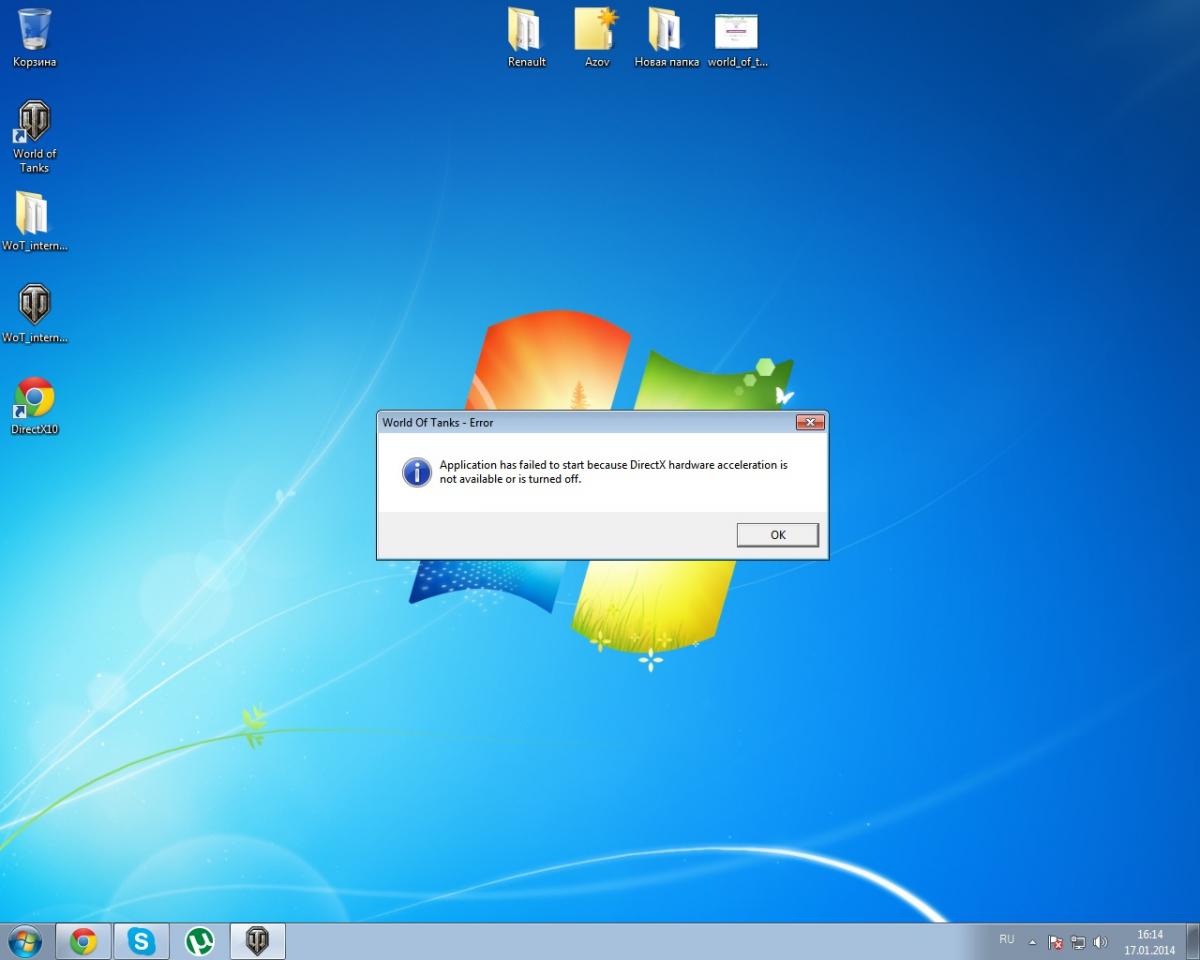
Task: Expand hidden system tray icons arrow
Action: pos(1033,942)
